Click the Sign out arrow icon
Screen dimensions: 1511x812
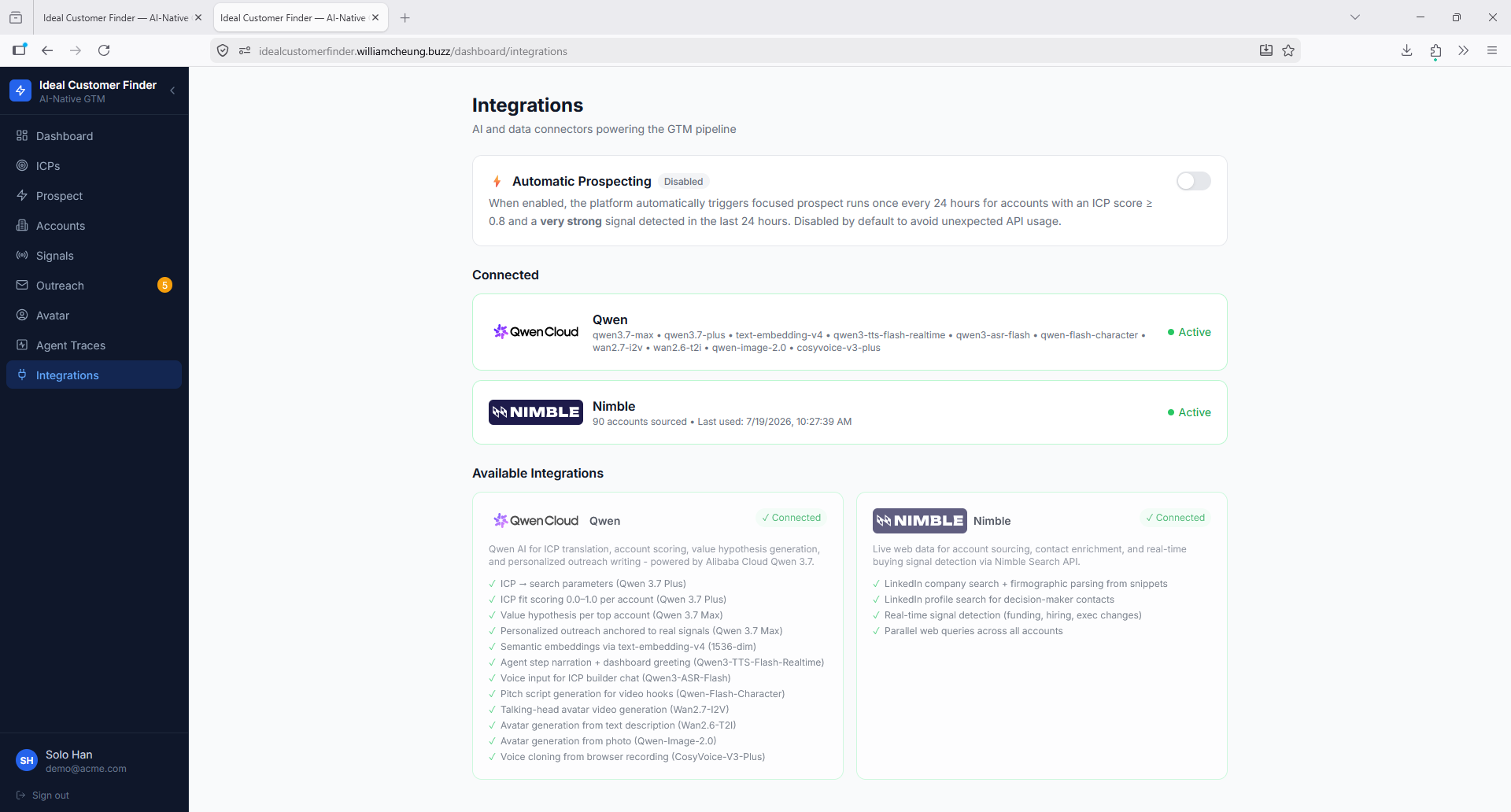pos(21,795)
